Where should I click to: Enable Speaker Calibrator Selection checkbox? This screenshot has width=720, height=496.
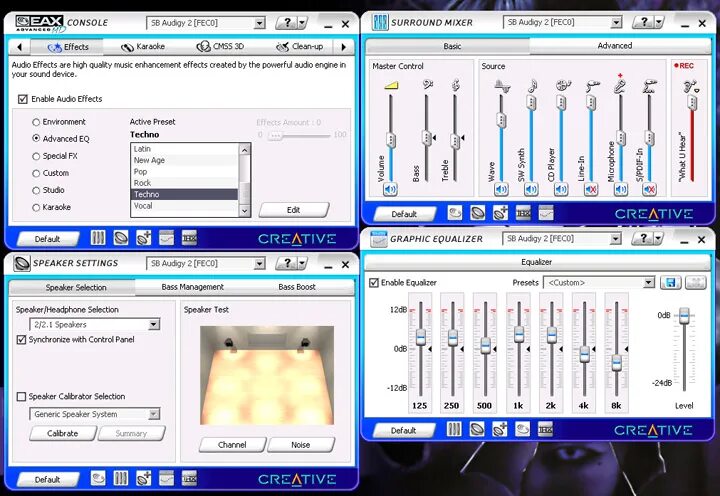[x=21, y=396]
